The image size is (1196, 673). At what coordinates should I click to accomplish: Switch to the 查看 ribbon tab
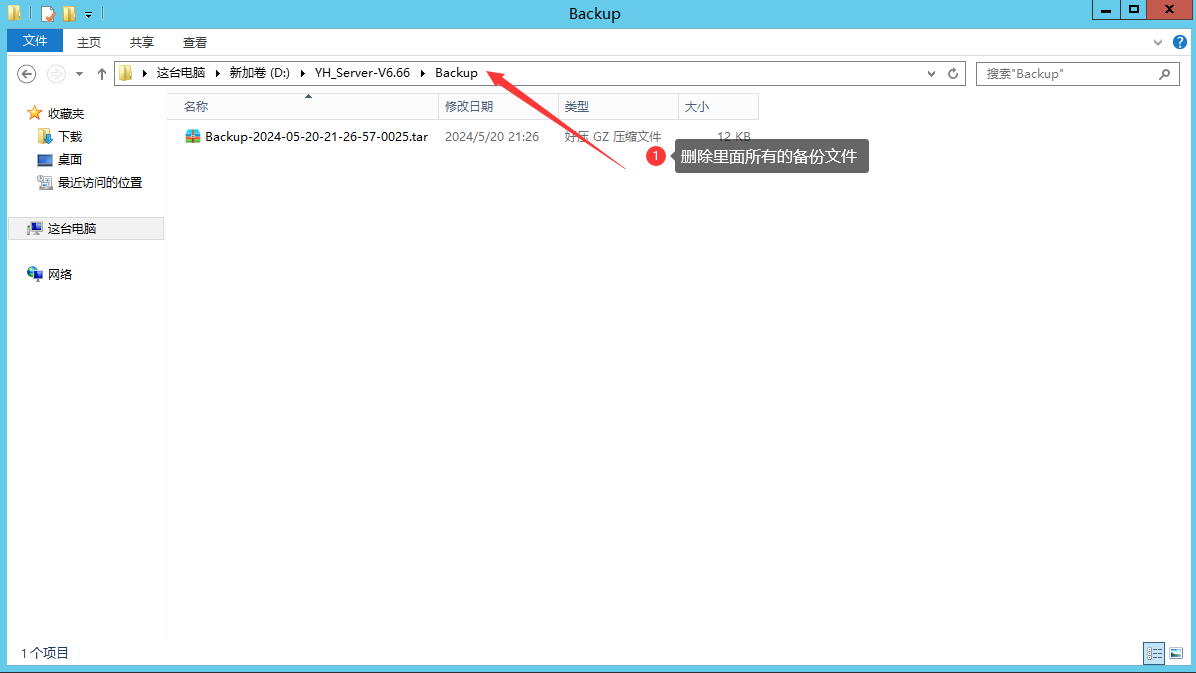(194, 42)
